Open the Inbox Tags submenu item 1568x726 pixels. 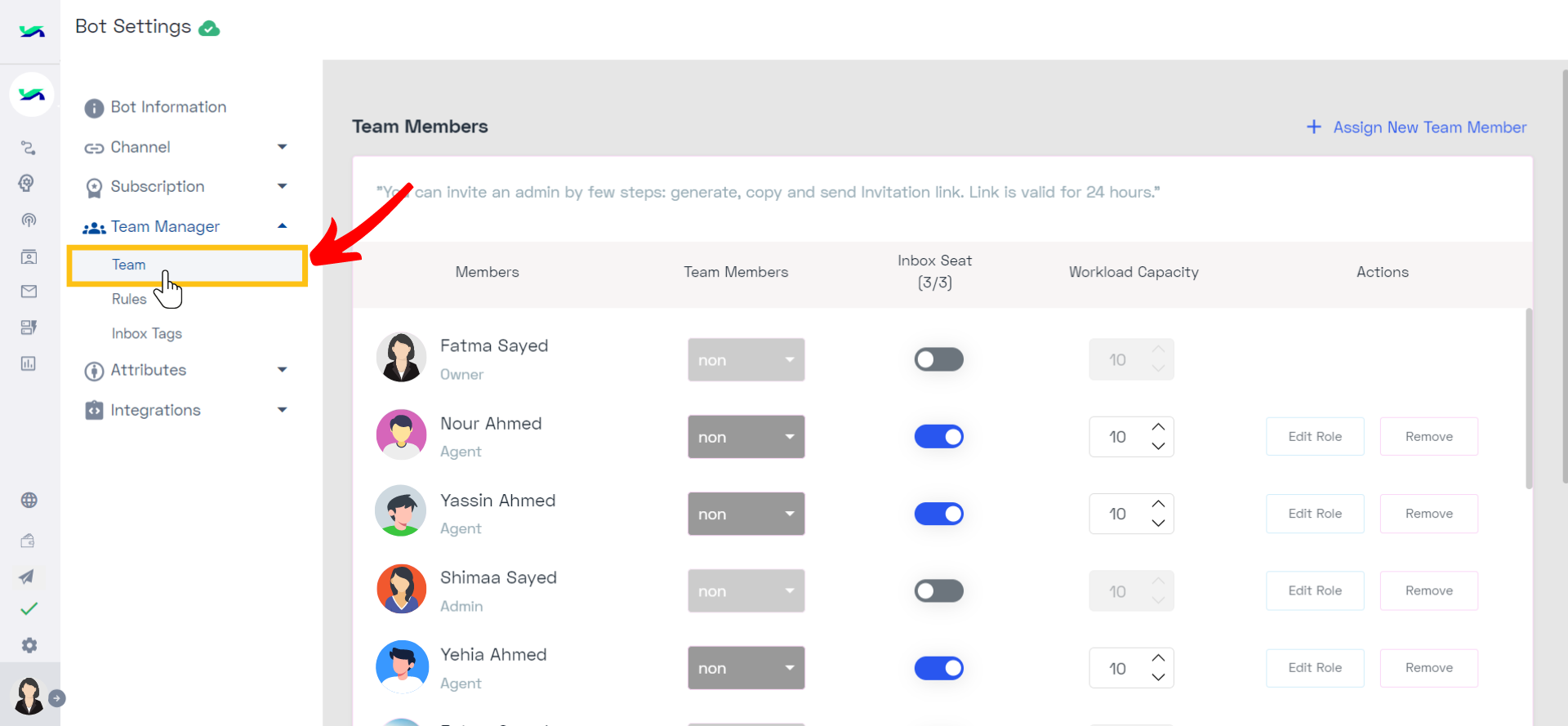coord(147,333)
